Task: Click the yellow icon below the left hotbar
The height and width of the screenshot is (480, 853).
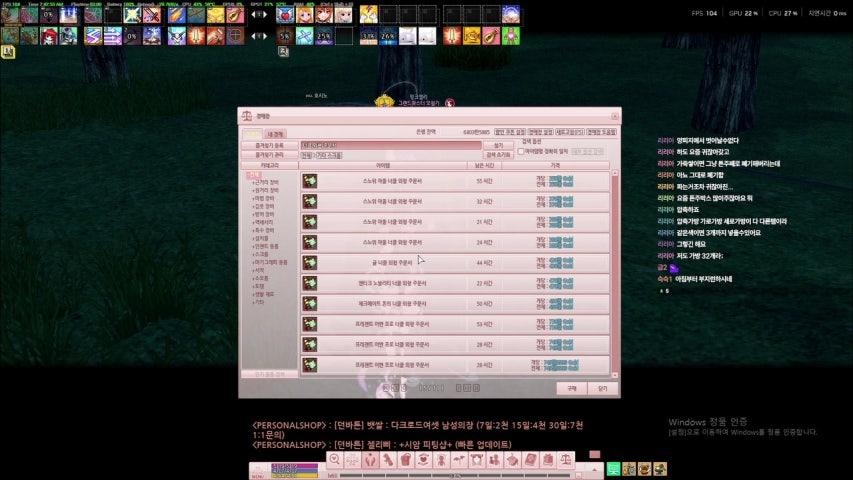Action: tap(8, 52)
